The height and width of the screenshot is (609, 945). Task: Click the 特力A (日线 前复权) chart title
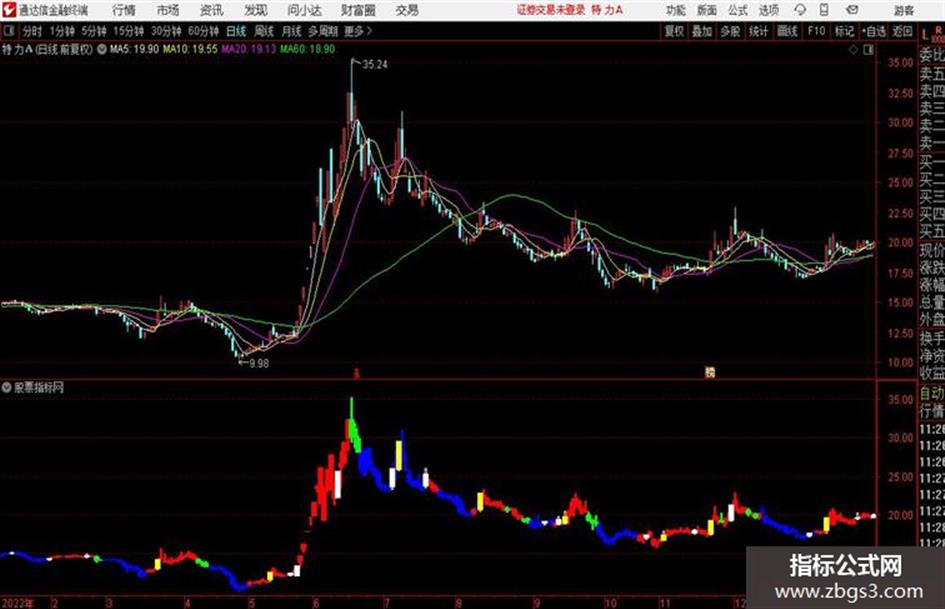click(x=48, y=49)
